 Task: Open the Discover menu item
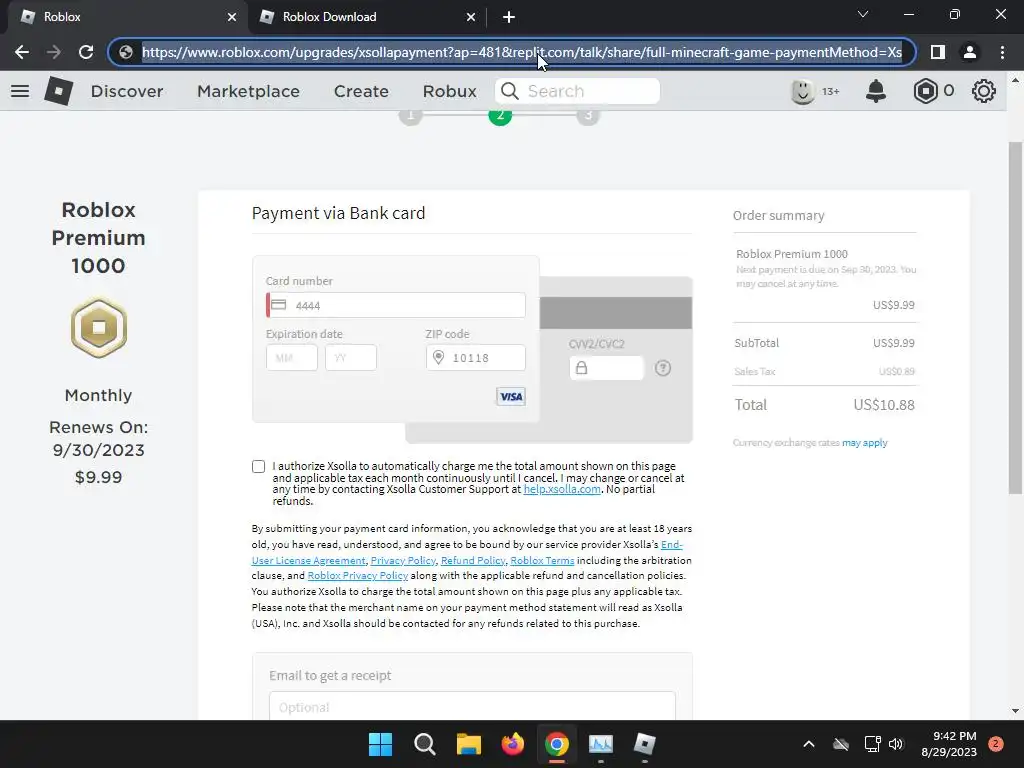(127, 91)
